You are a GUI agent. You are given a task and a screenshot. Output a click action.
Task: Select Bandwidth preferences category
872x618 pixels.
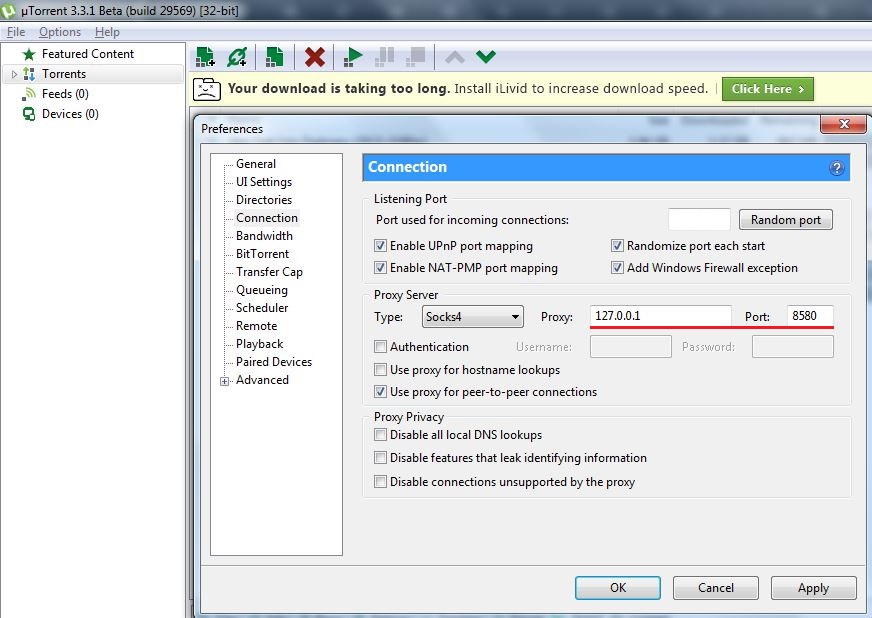(x=264, y=236)
